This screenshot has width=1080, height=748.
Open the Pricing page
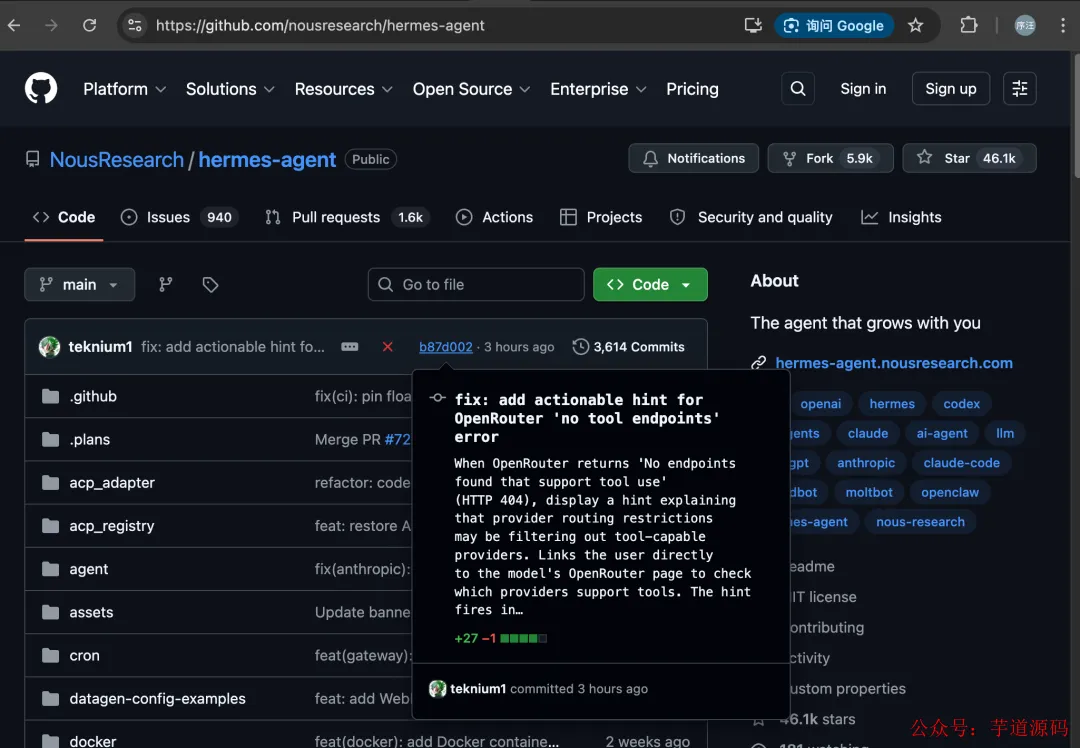coord(692,89)
